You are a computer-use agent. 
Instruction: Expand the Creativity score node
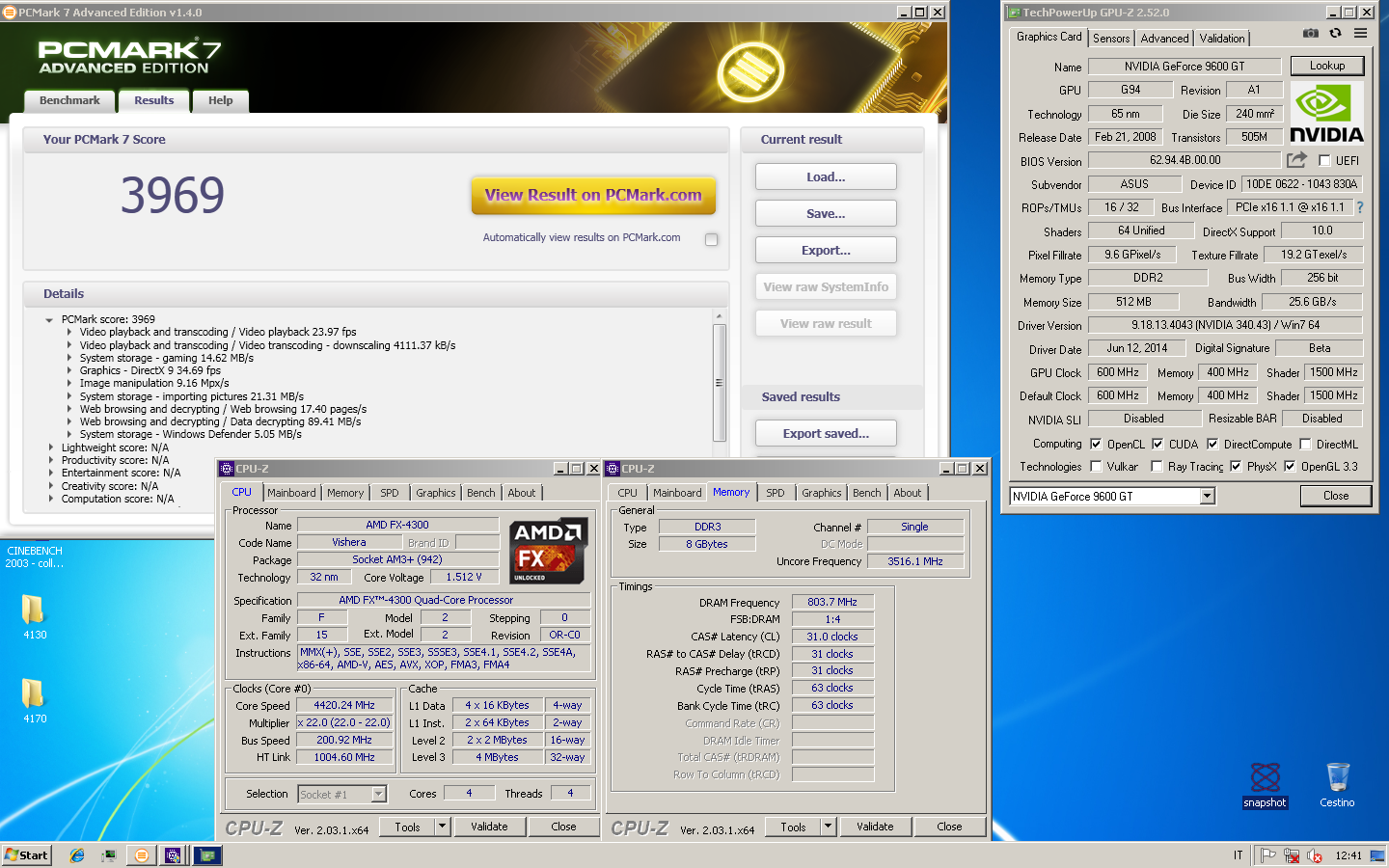[51, 486]
